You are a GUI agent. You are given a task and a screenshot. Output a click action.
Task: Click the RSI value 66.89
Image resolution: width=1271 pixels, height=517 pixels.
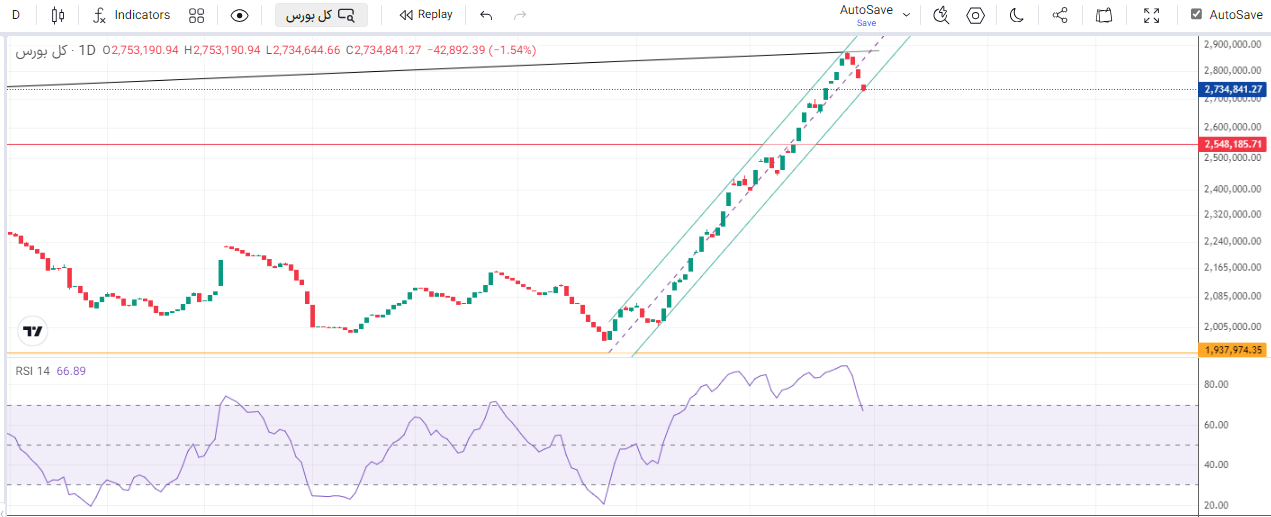coord(71,371)
